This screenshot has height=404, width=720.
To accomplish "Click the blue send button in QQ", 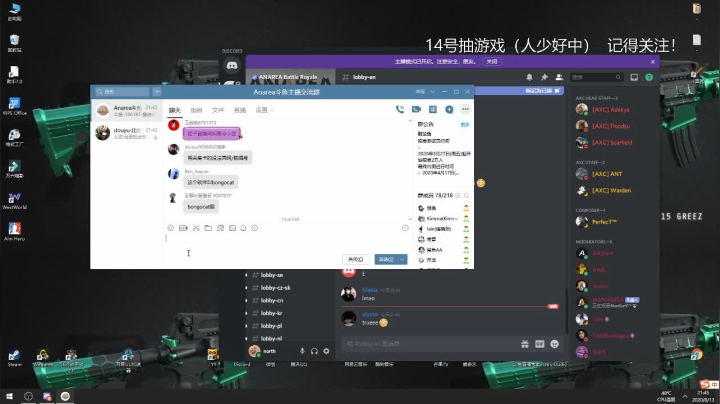I will (x=386, y=259).
